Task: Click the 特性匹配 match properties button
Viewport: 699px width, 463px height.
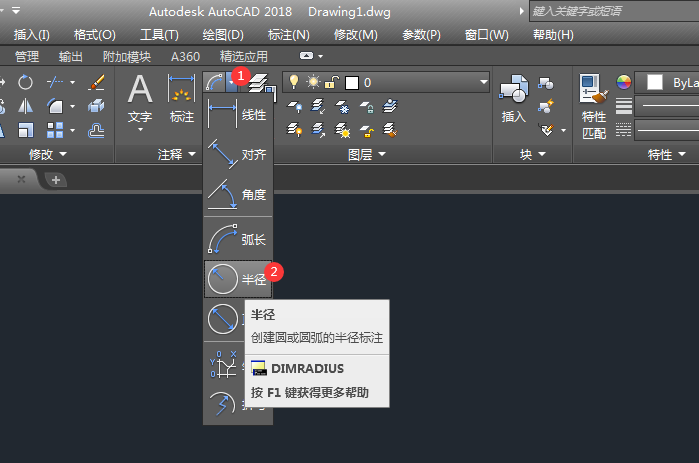Action: [x=594, y=107]
